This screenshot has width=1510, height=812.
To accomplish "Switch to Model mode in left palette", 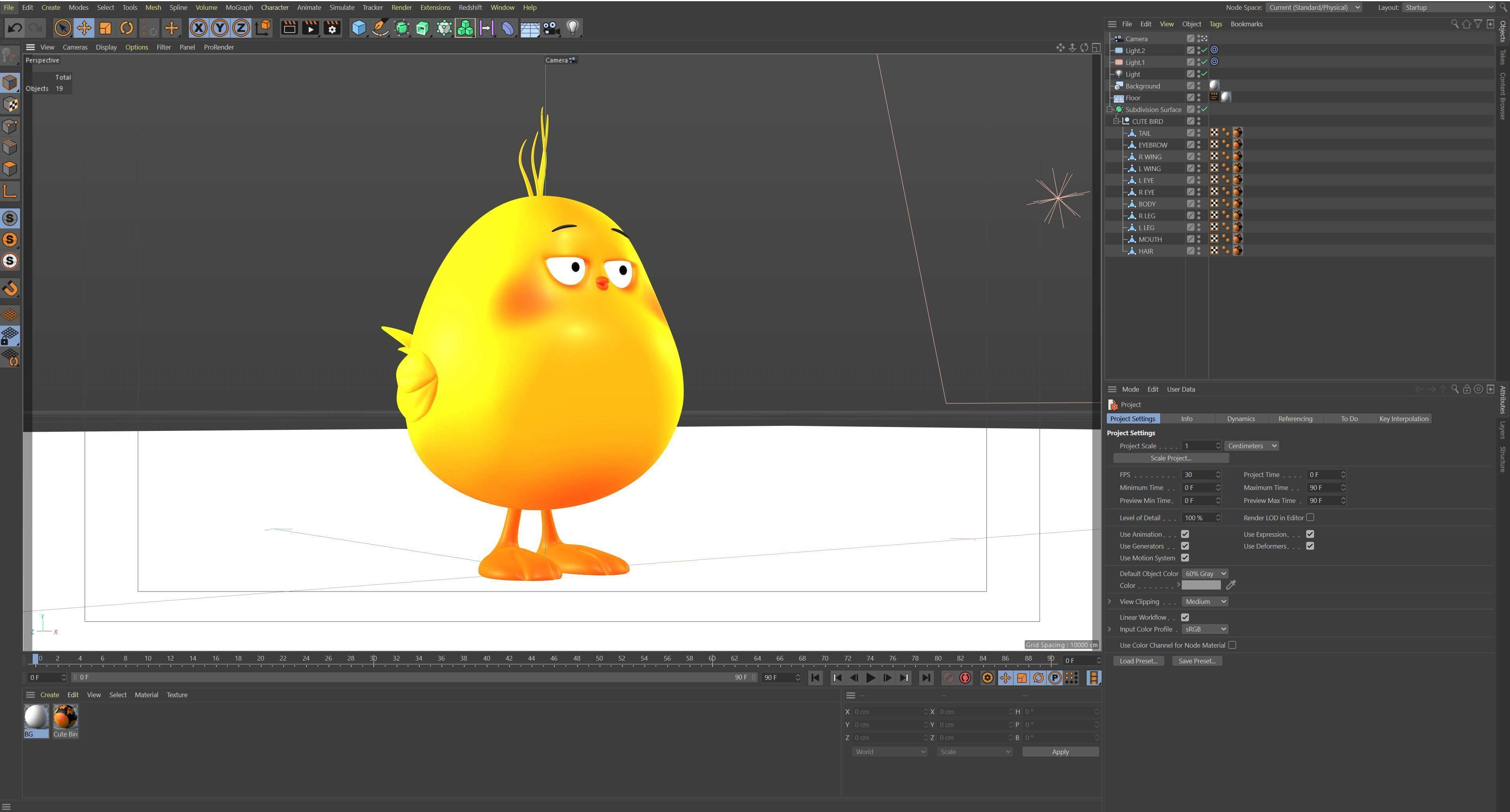I will (10, 83).
